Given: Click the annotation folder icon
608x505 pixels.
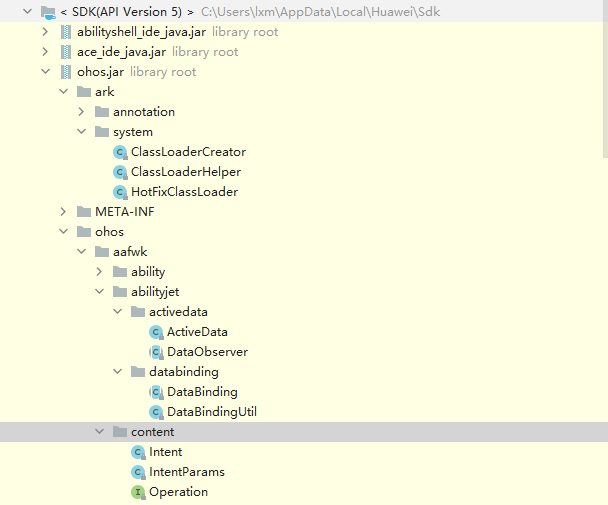Looking at the screenshot, I should click(x=102, y=112).
